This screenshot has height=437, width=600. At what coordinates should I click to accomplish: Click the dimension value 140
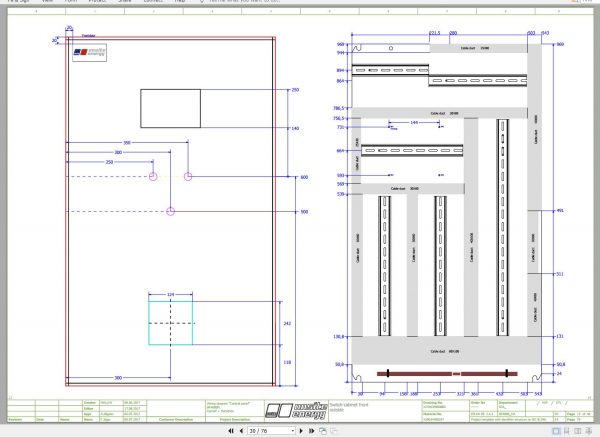(295, 129)
